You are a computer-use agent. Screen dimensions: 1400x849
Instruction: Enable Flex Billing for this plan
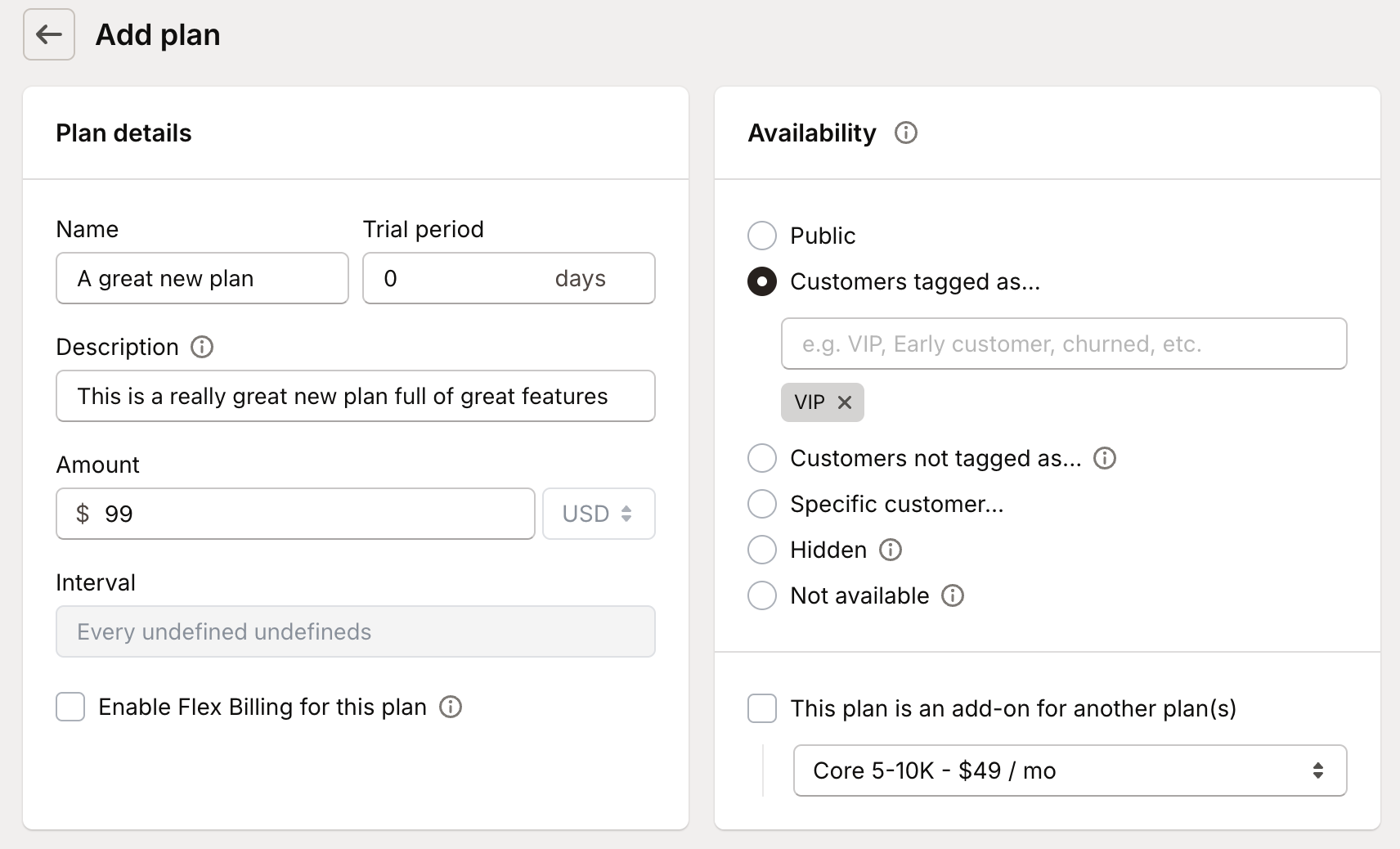(70, 707)
